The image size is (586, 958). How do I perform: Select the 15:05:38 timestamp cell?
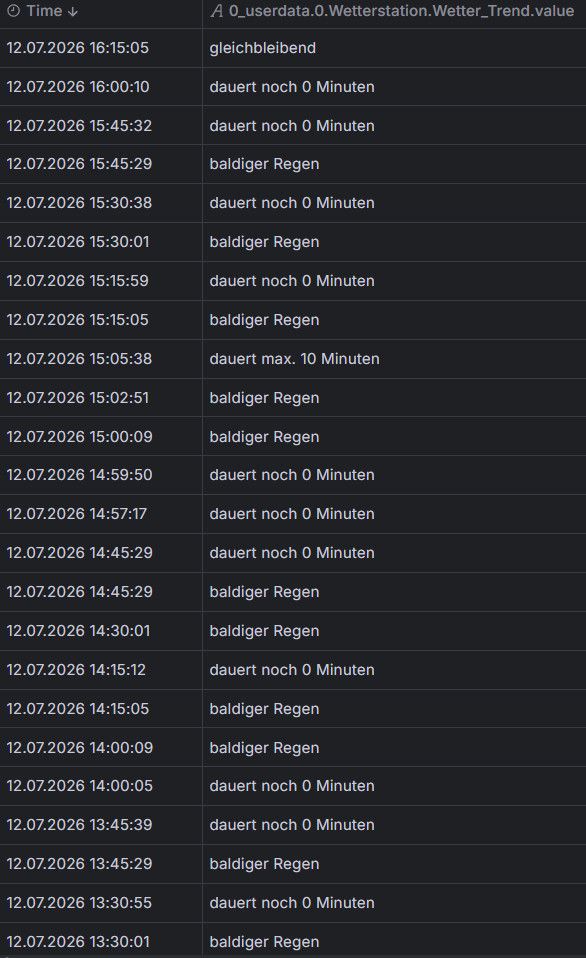click(x=101, y=359)
